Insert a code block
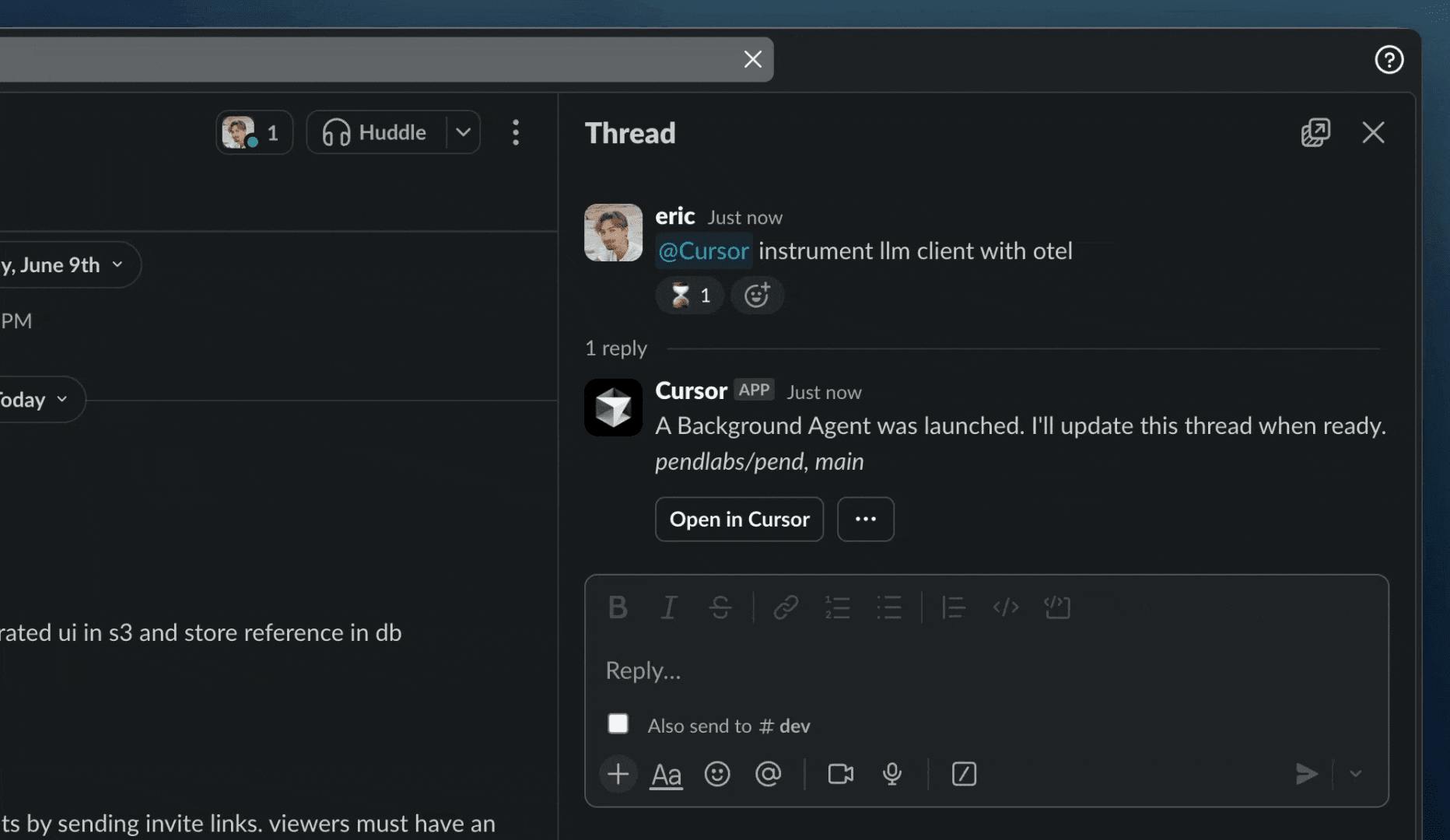The image size is (1450, 840). pos(1057,607)
